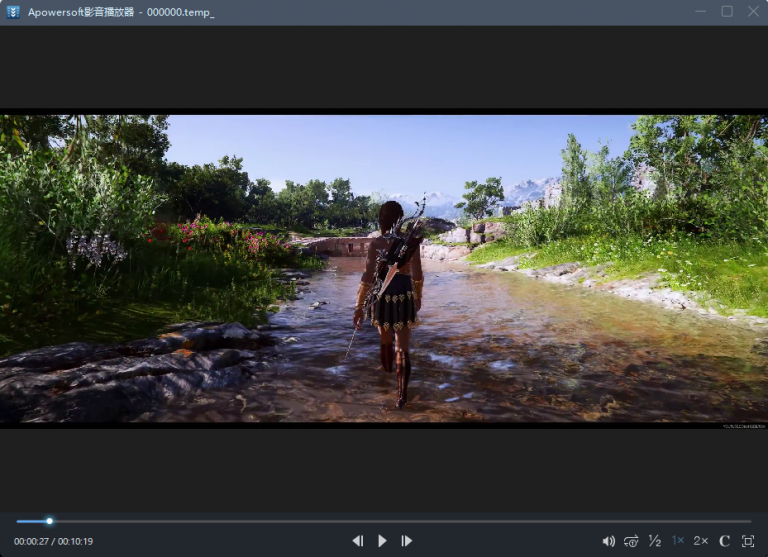
Task: Click the title bar text 000000.temp_
Action: coord(180,12)
